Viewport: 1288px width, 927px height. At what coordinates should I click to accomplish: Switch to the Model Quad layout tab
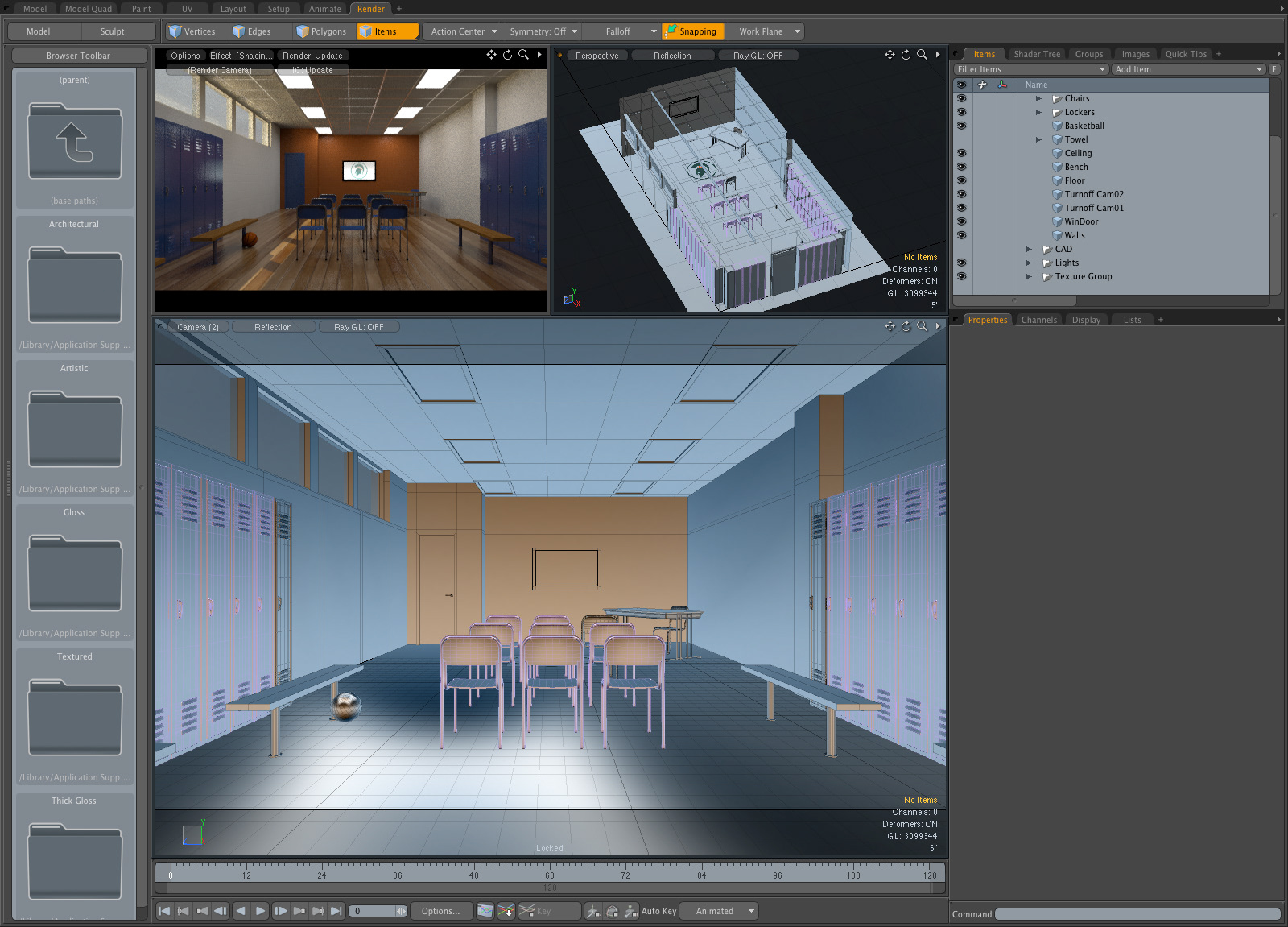click(x=89, y=9)
